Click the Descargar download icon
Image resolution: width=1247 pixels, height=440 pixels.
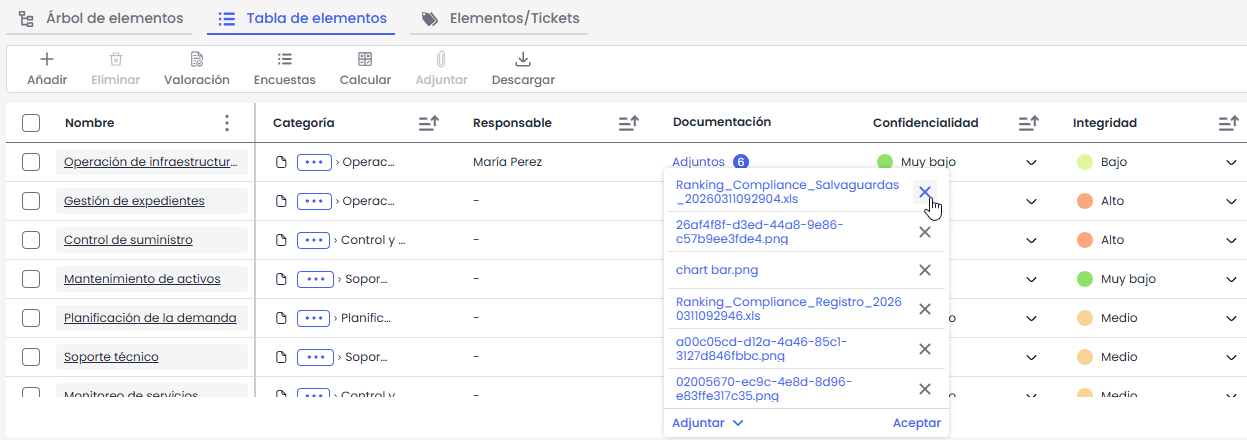pos(523,60)
